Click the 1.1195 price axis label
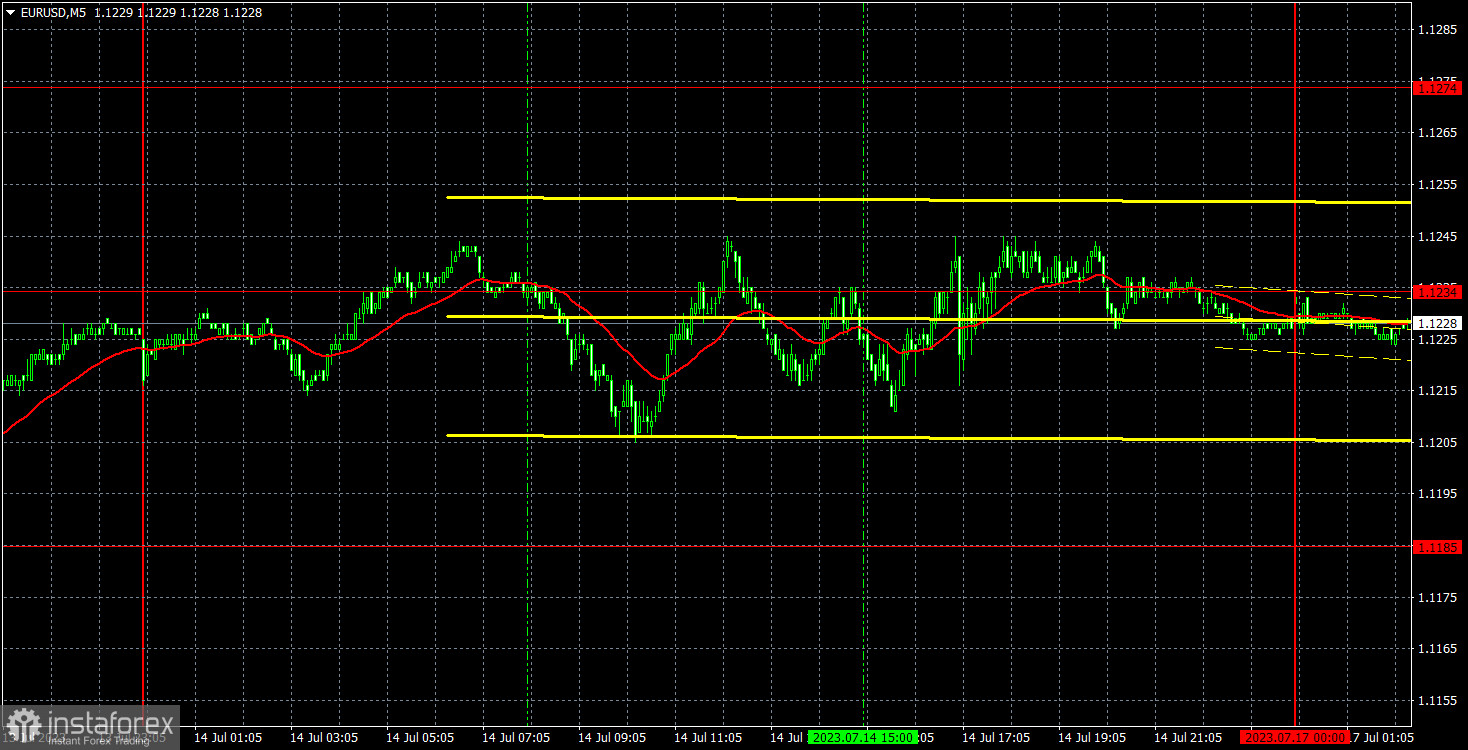 coord(1437,495)
